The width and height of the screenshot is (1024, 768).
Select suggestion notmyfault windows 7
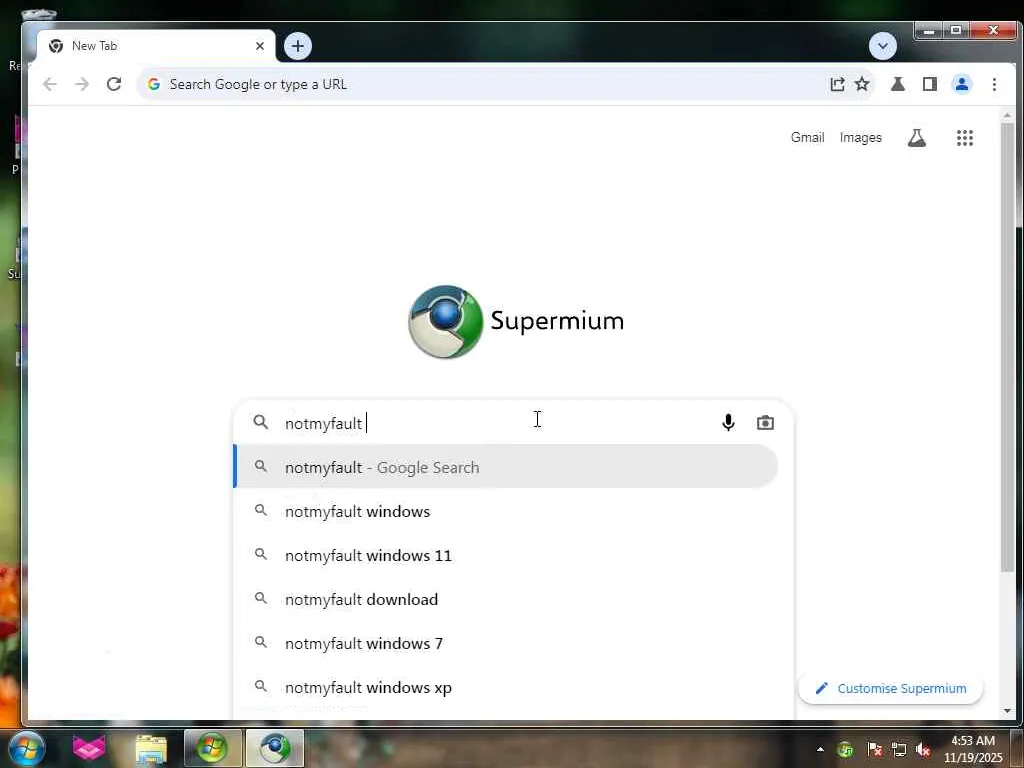coord(505,643)
